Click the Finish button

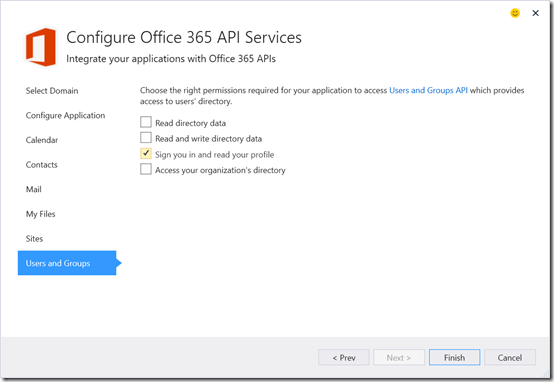[x=454, y=358]
